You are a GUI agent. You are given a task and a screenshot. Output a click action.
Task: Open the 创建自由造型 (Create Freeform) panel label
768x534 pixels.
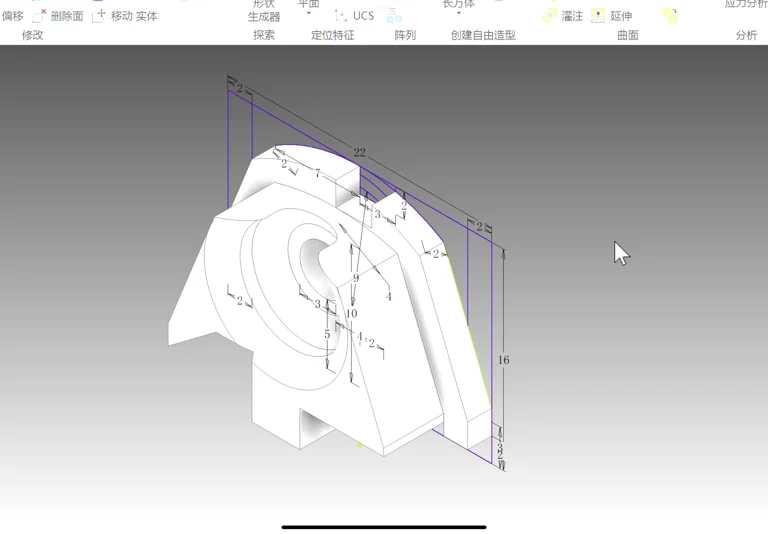point(483,35)
